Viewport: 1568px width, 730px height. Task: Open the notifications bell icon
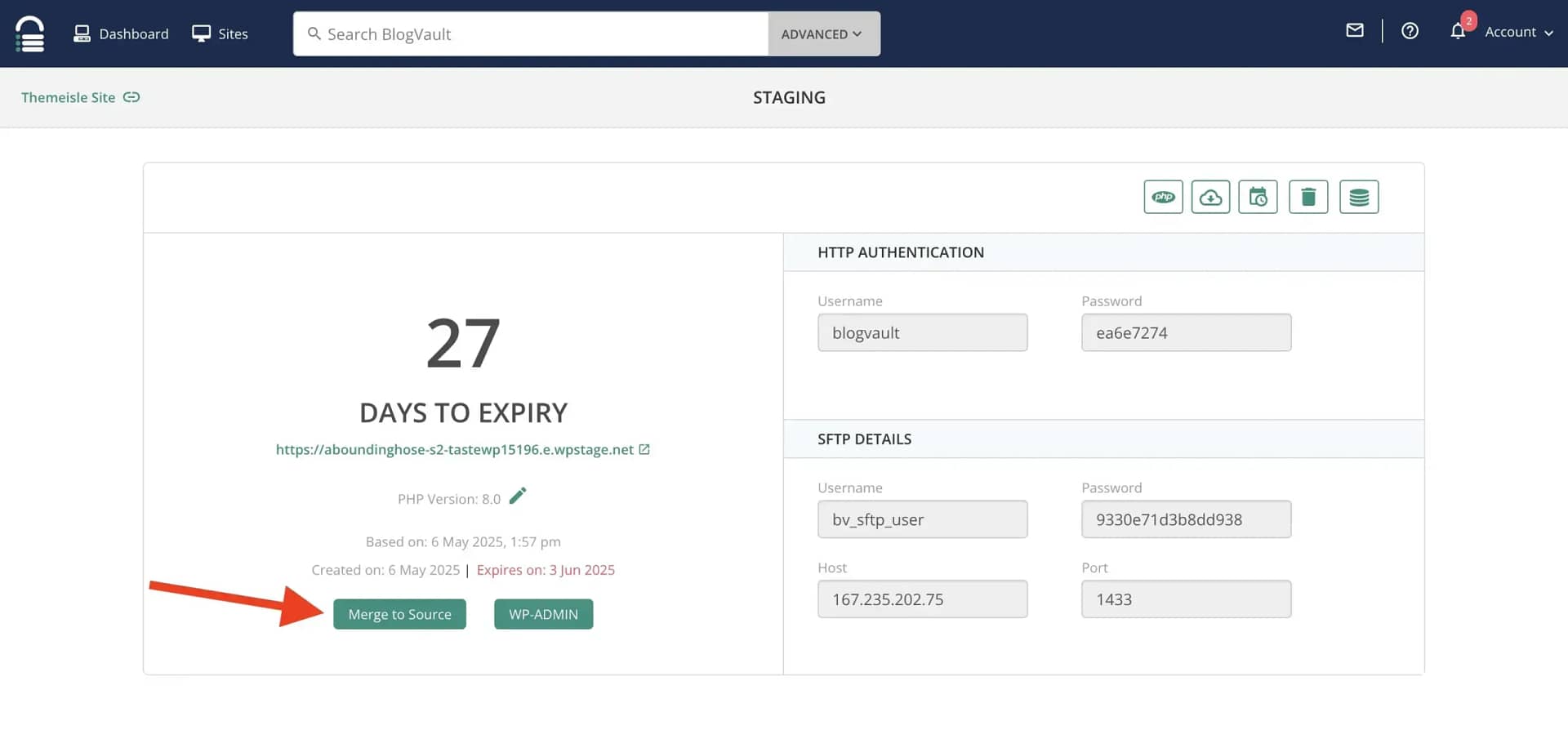point(1458,31)
